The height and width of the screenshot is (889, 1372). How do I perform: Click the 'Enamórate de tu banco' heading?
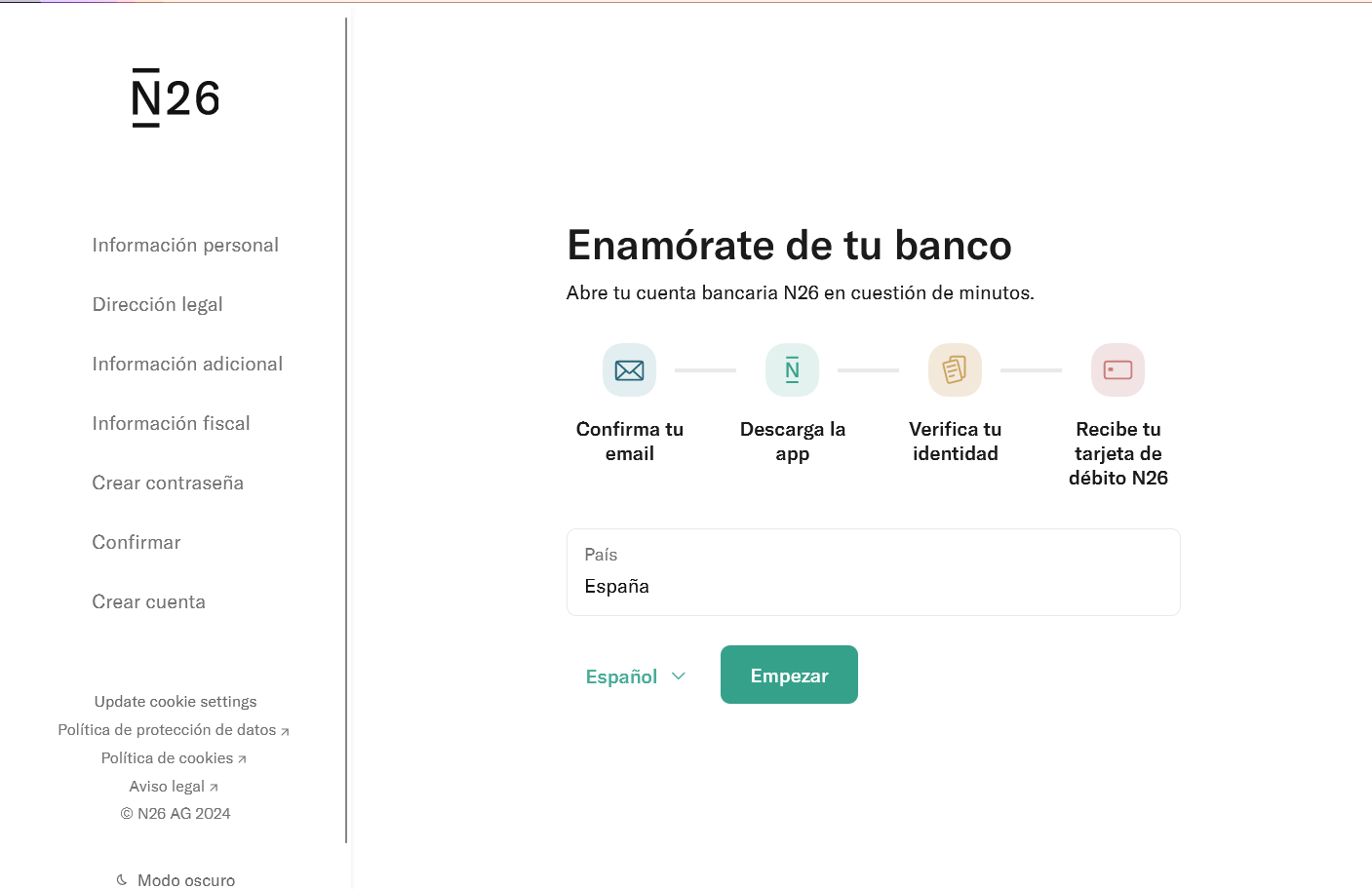[x=789, y=246]
